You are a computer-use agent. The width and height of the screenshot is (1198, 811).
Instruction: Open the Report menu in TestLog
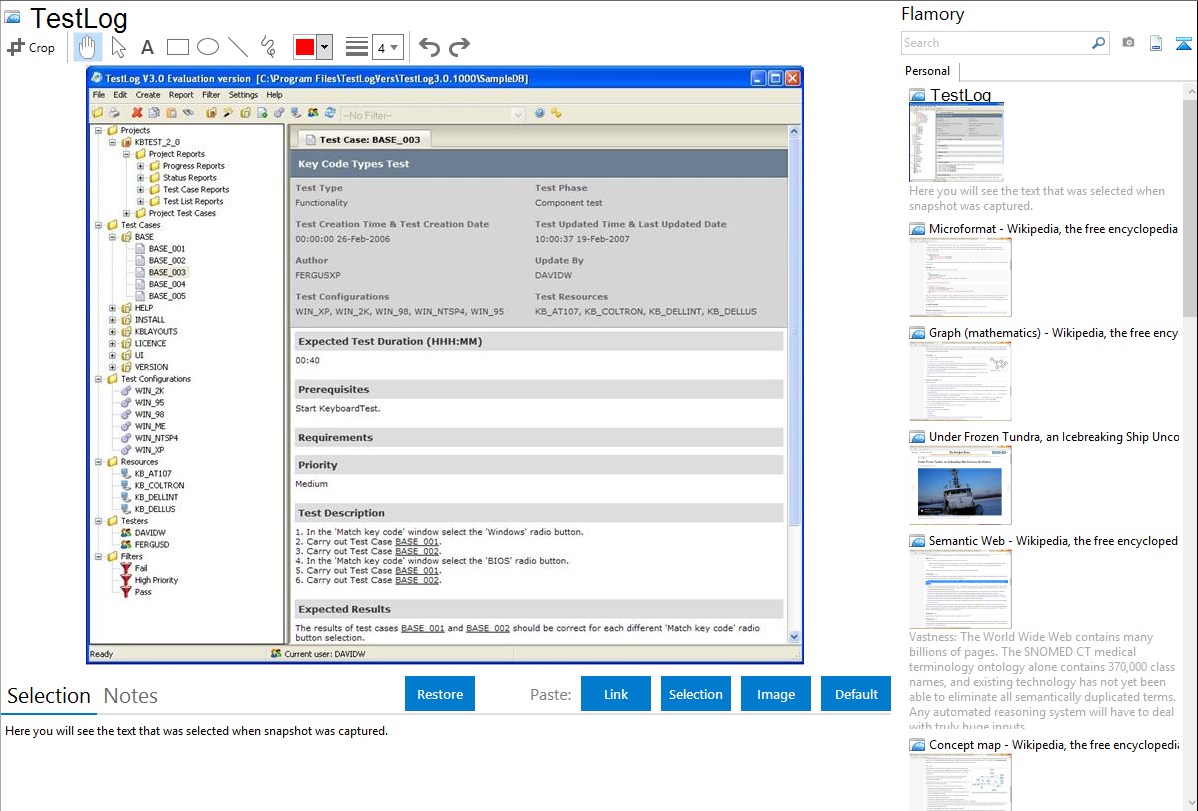click(x=181, y=95)
